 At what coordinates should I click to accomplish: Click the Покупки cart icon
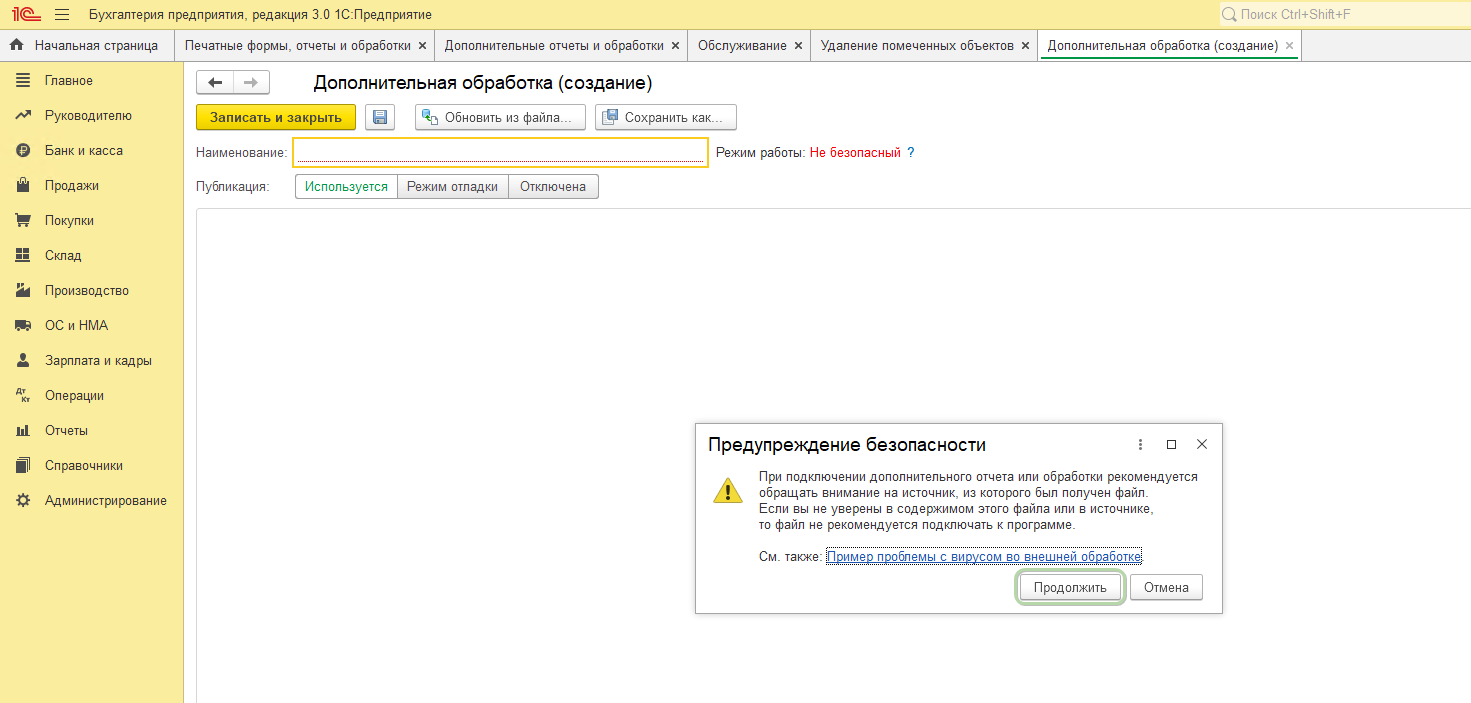[x=23, y=220]
